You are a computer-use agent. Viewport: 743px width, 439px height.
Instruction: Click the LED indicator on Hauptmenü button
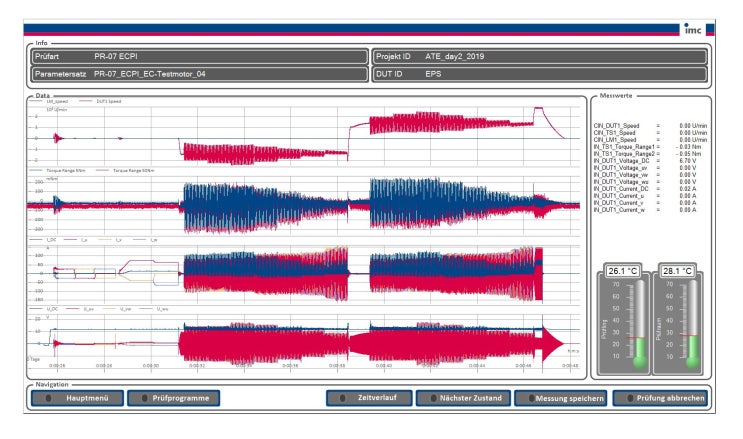click(48, 398)
